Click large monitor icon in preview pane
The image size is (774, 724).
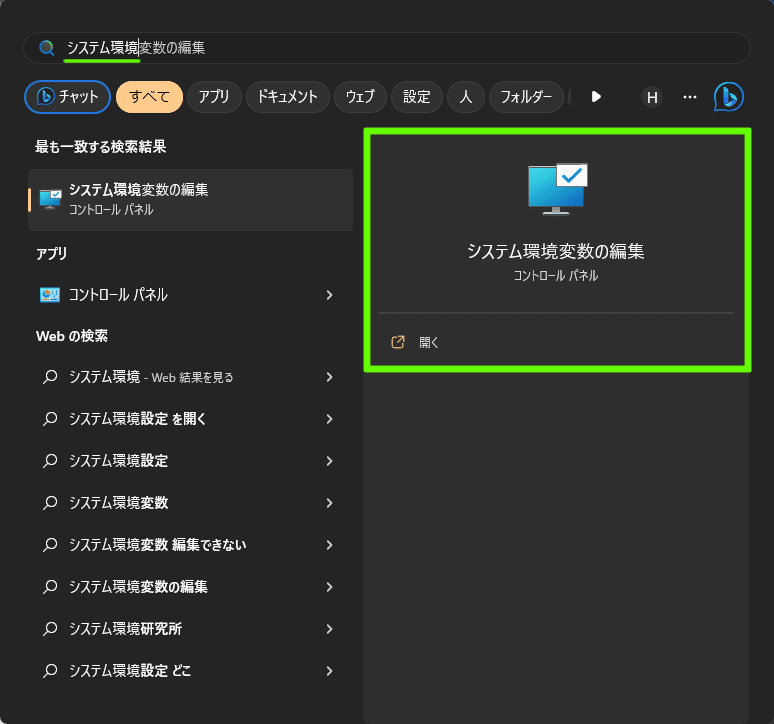[558, 189]
